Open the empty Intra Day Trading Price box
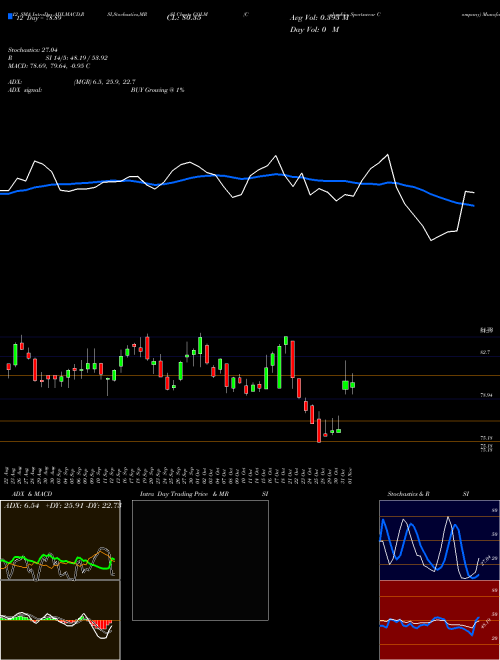The height and width of the screenshot is (660, 500). pos(200,560)
